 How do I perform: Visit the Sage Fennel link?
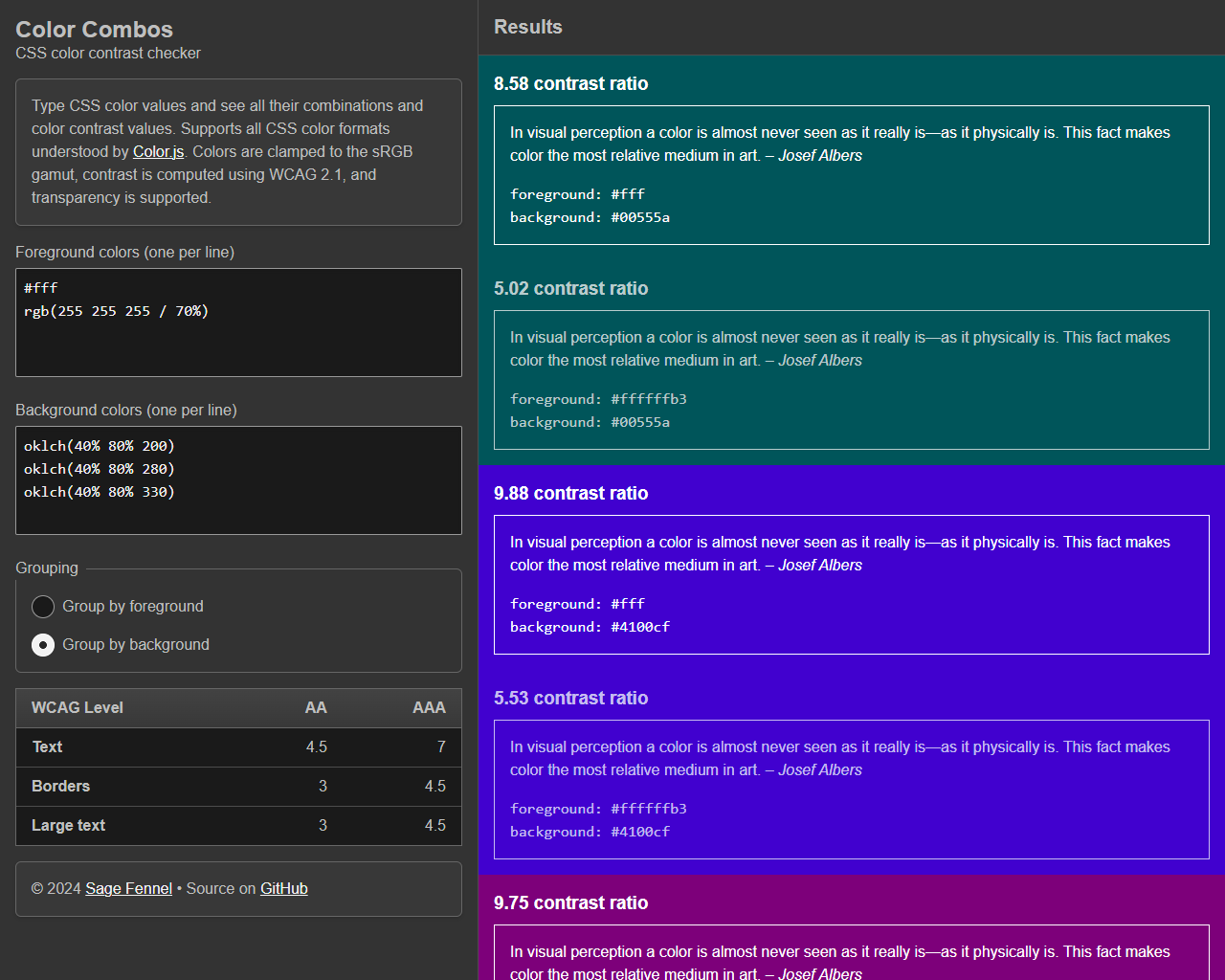tap(128, 888)
